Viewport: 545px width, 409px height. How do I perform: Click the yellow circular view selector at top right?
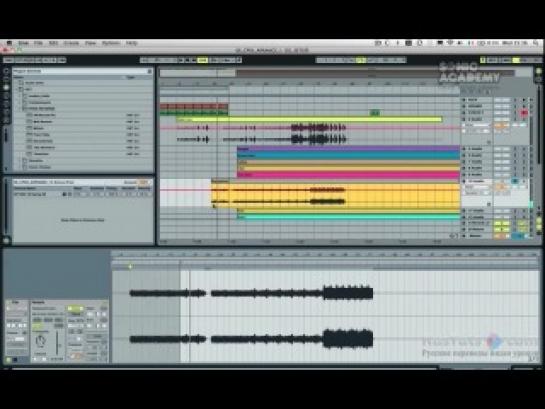pyautogui.click(x=538, y=71)
